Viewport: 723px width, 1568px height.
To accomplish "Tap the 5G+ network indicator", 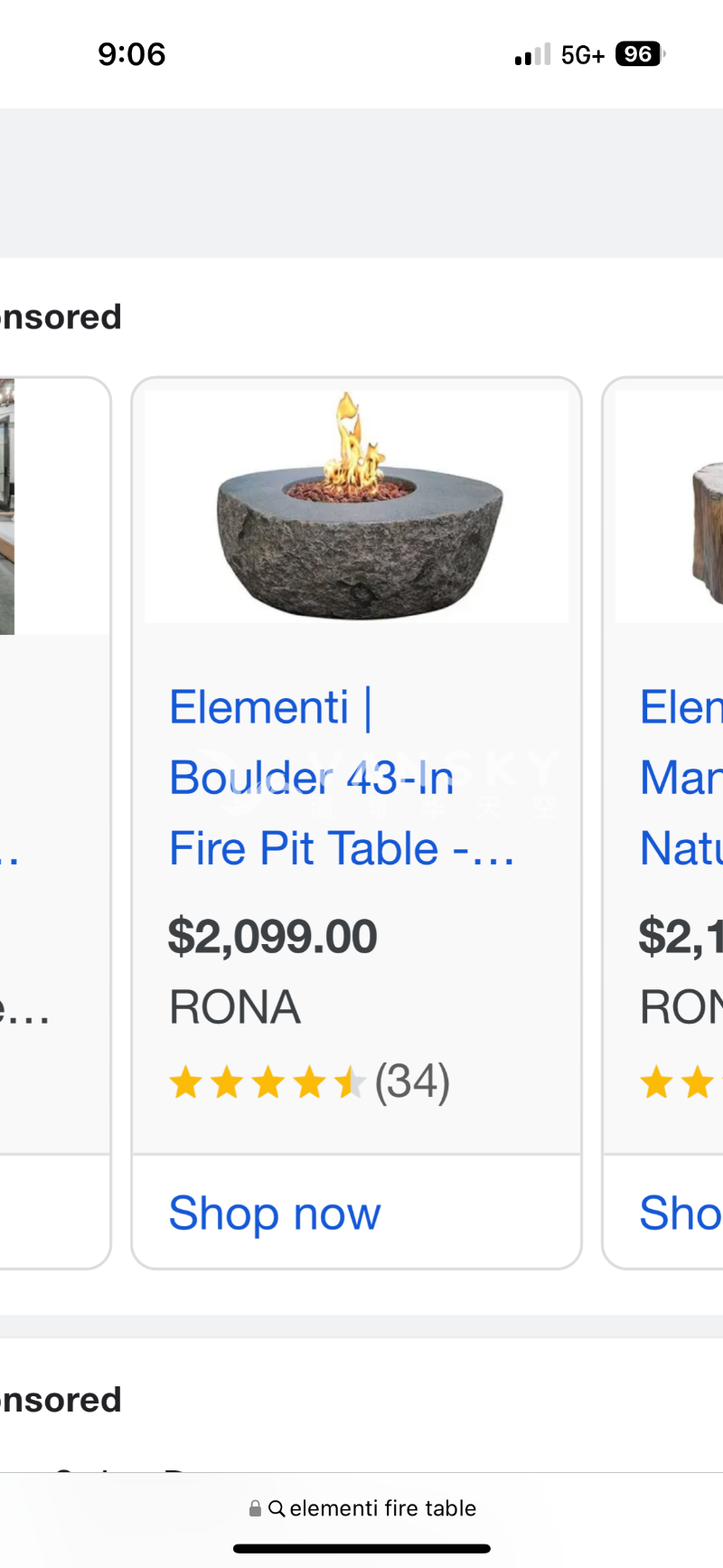I will [x=582, y=55].
